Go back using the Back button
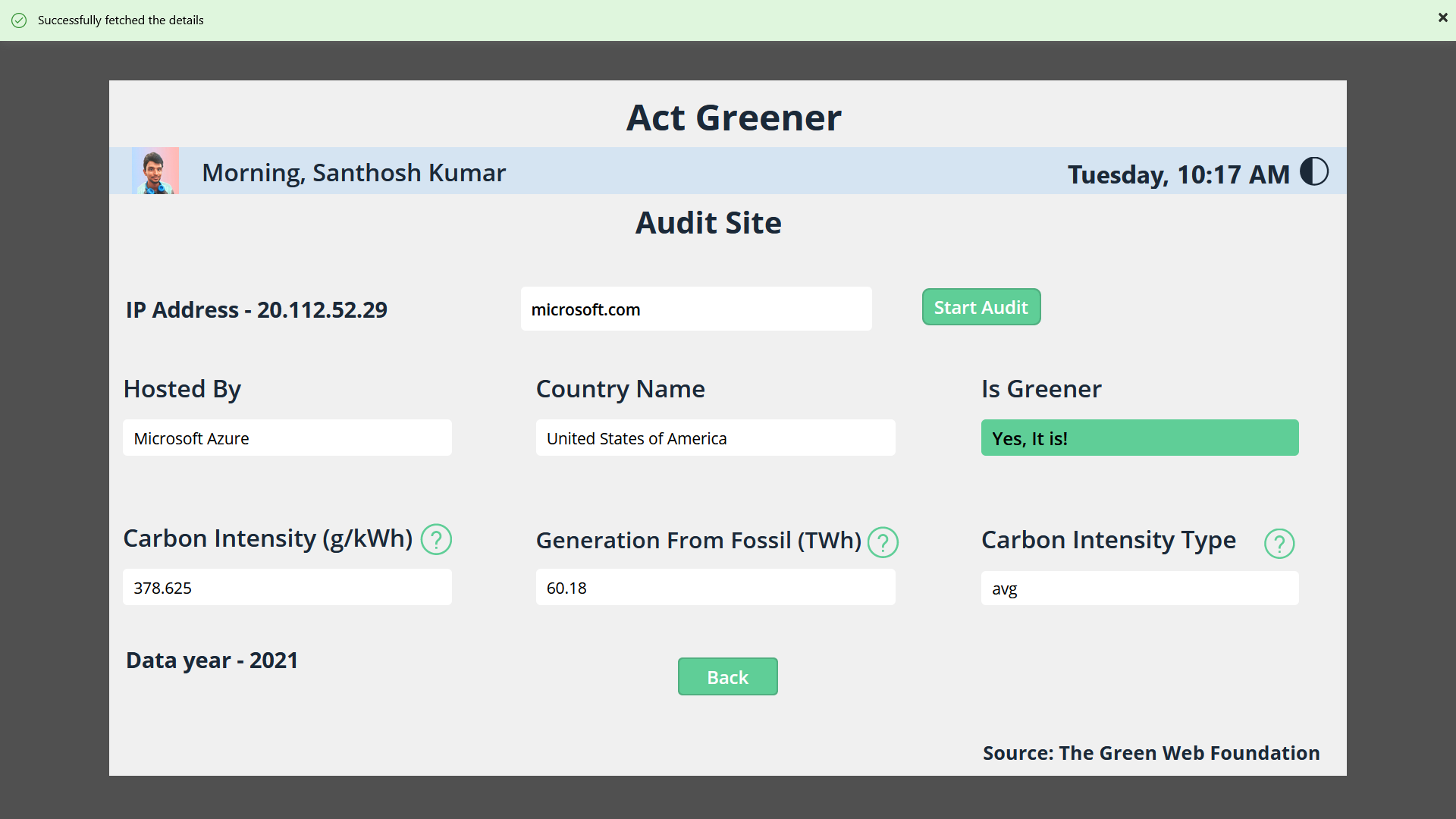The image size is (1456, 819). (x=727, y=676)
